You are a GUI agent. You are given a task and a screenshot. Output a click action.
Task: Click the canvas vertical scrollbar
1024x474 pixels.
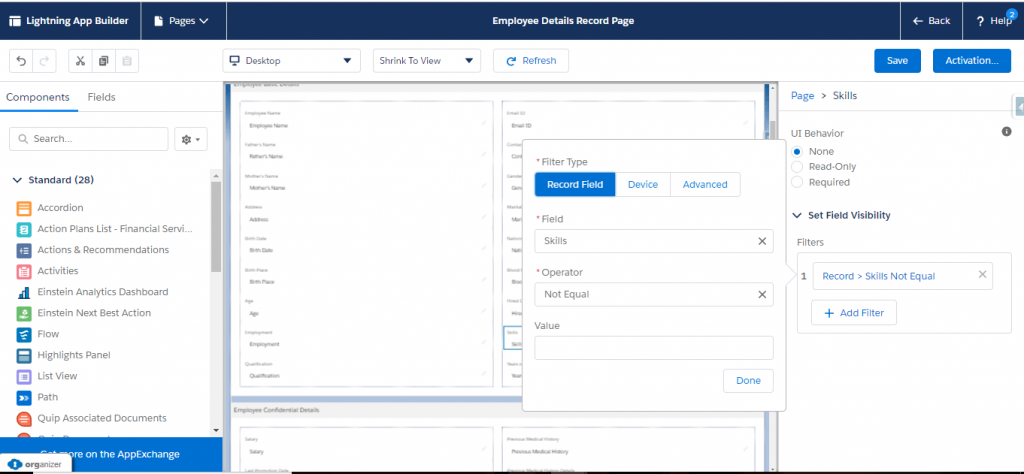(771, 129)
